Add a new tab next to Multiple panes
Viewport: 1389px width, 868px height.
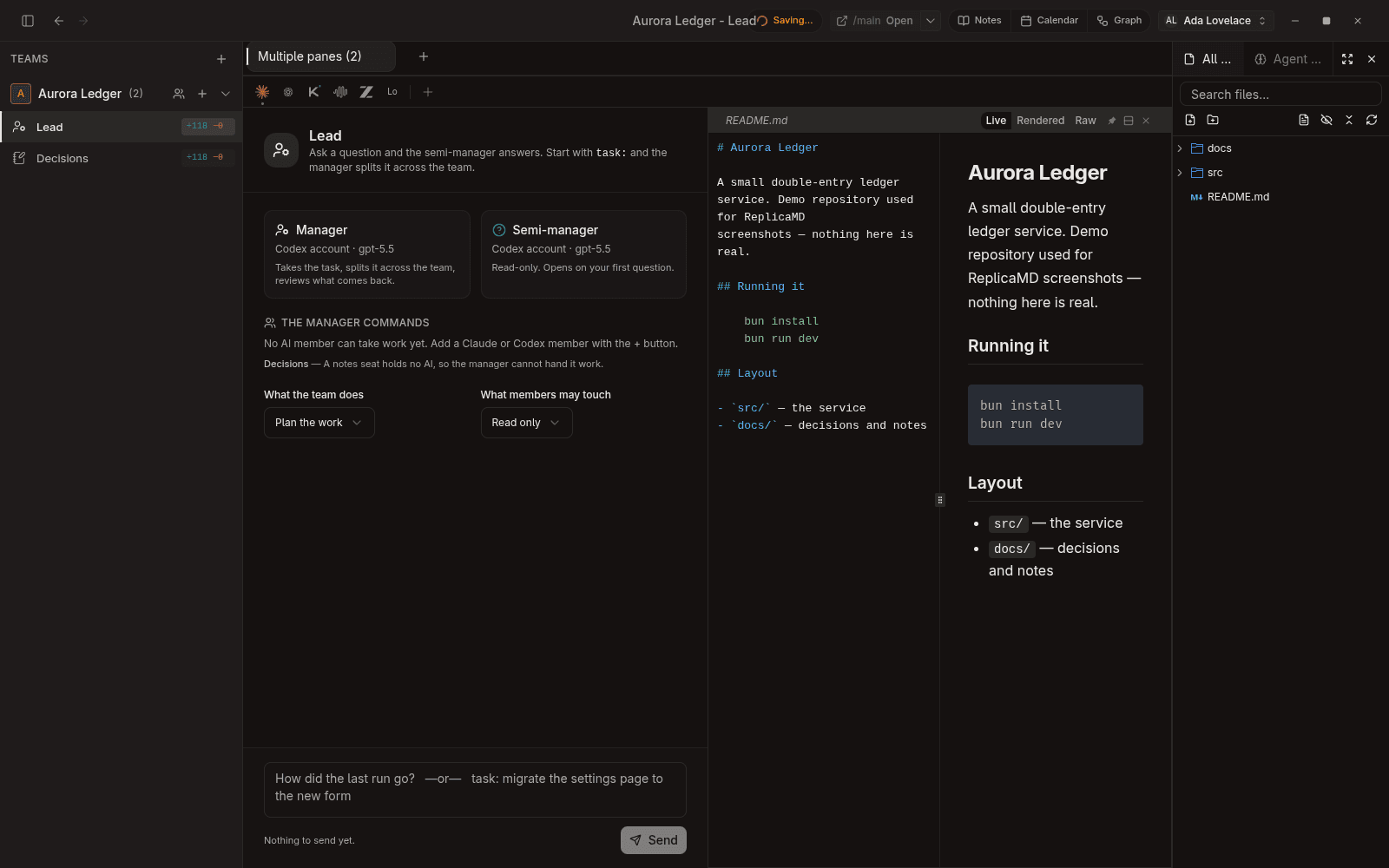tap(424, 56)
